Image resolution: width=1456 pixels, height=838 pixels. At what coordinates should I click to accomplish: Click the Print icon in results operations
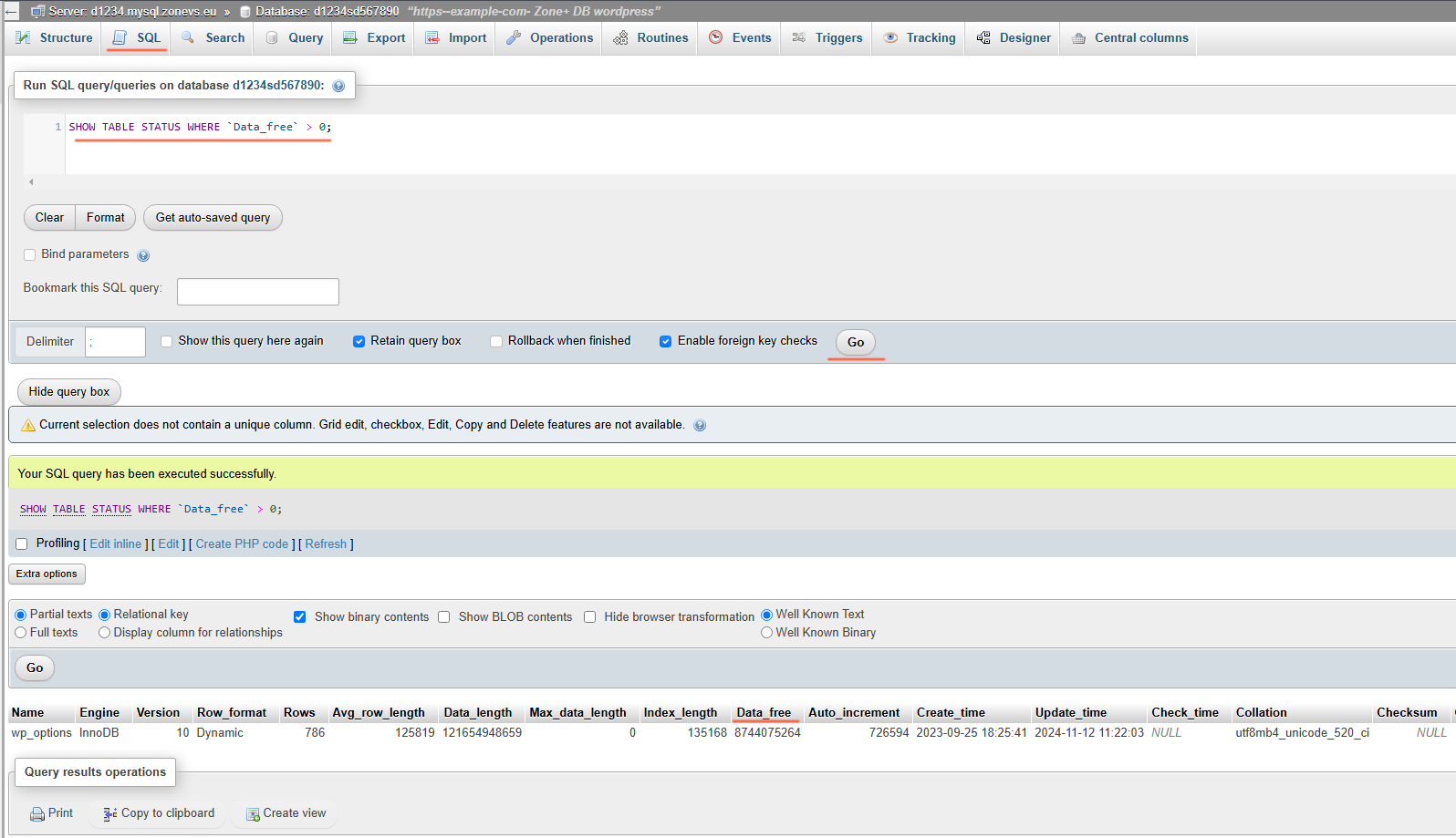tap(37, 814)
